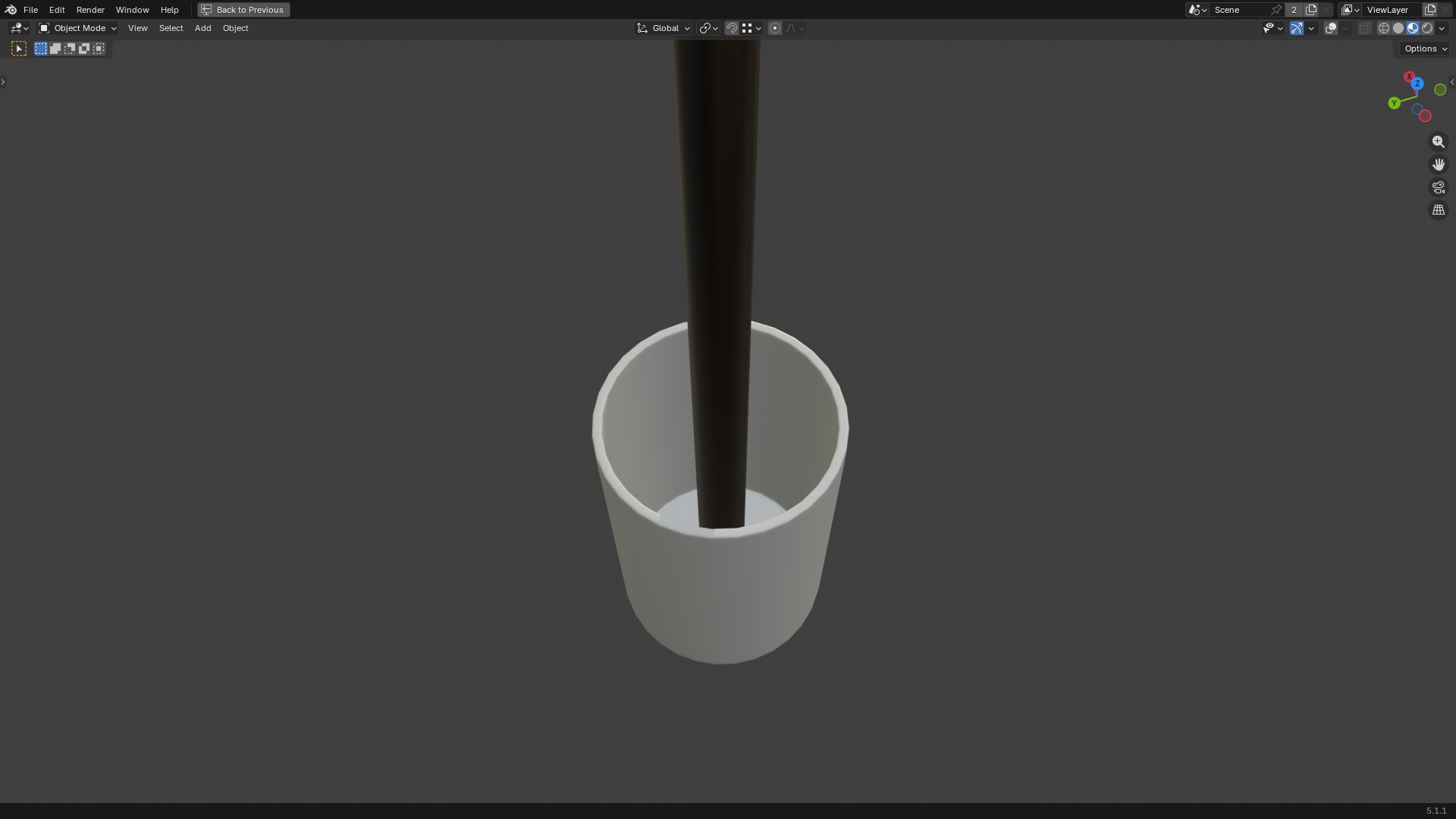This screenshot has width=1456, height=819.
Task: Click Back to Previous button
Action: 243,10
